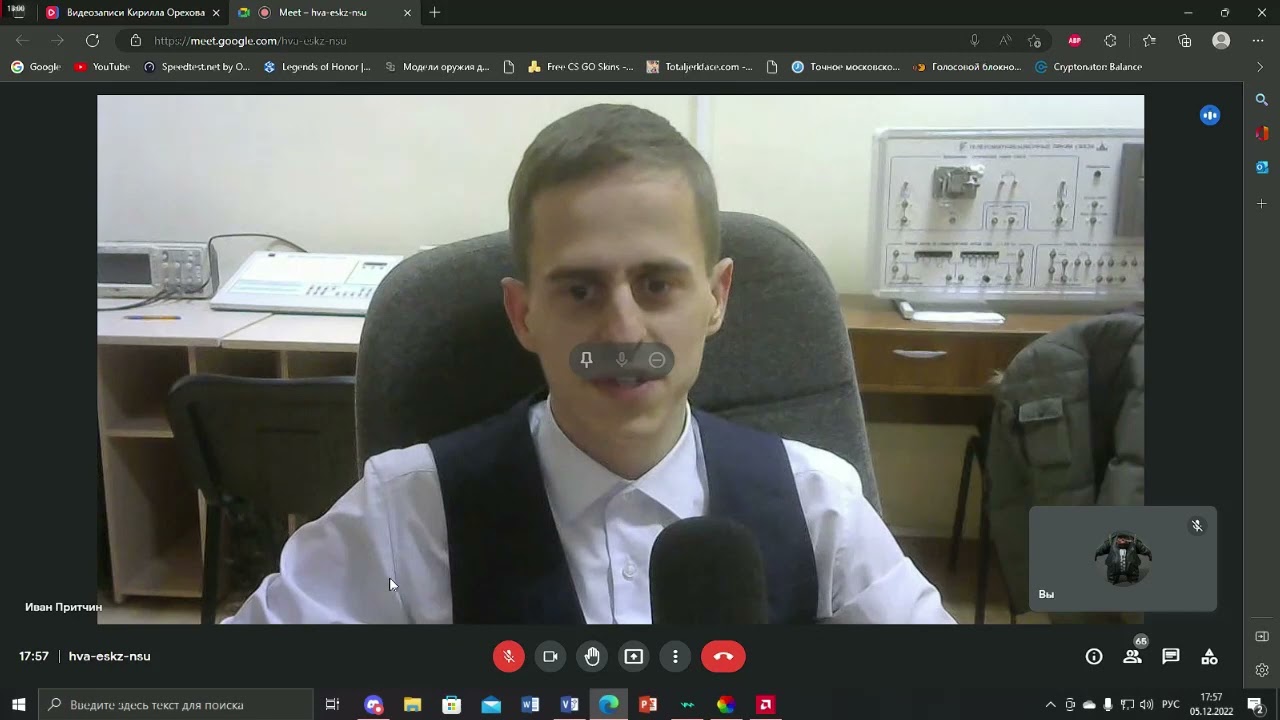Click the participant name Иван Притчин
The height and width of the screenshot is (720, 1280).
64,607
